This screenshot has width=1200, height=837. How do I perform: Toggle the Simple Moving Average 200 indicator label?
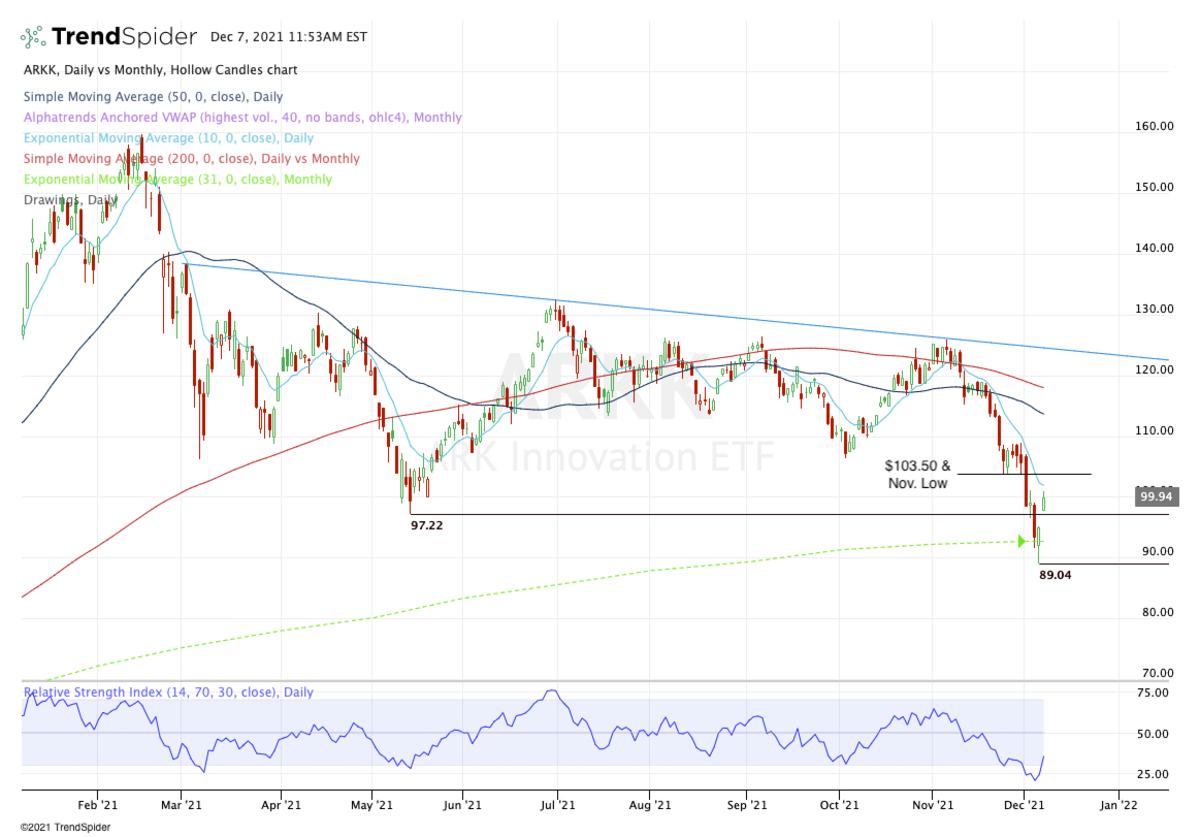pyautogui.click(x=190, y=159)
